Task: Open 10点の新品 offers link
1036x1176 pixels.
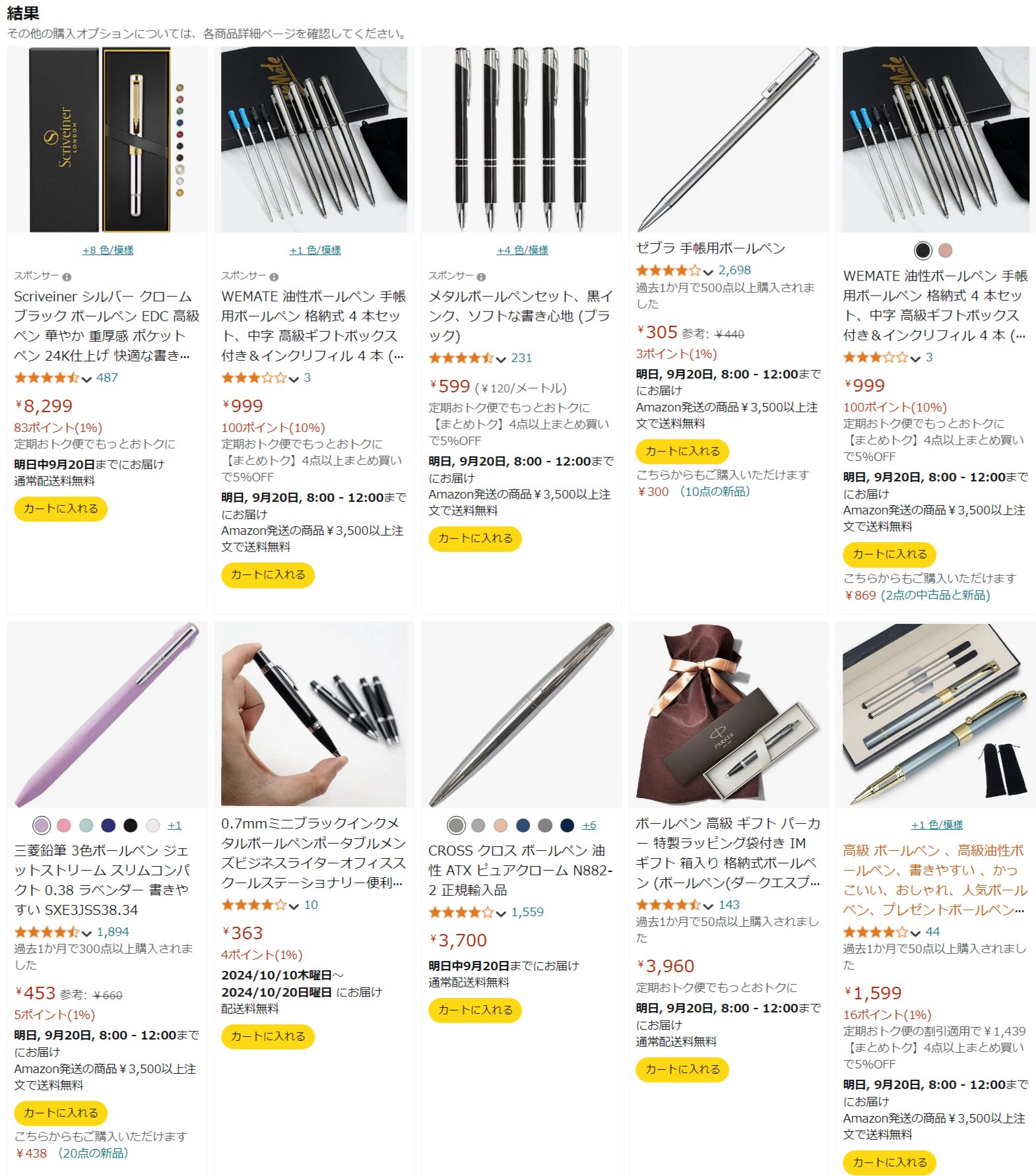Action: 714,492
